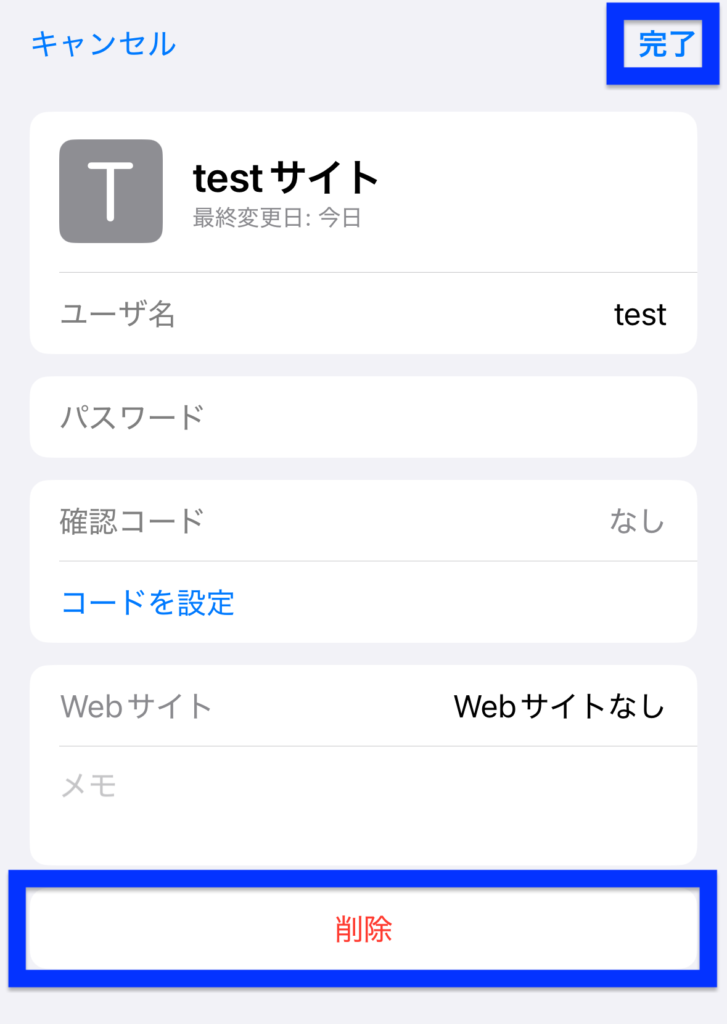The height and width of the screenshot is (1024, 727).
Task: Tap the 今日 date text
Action: pos(340,217)
